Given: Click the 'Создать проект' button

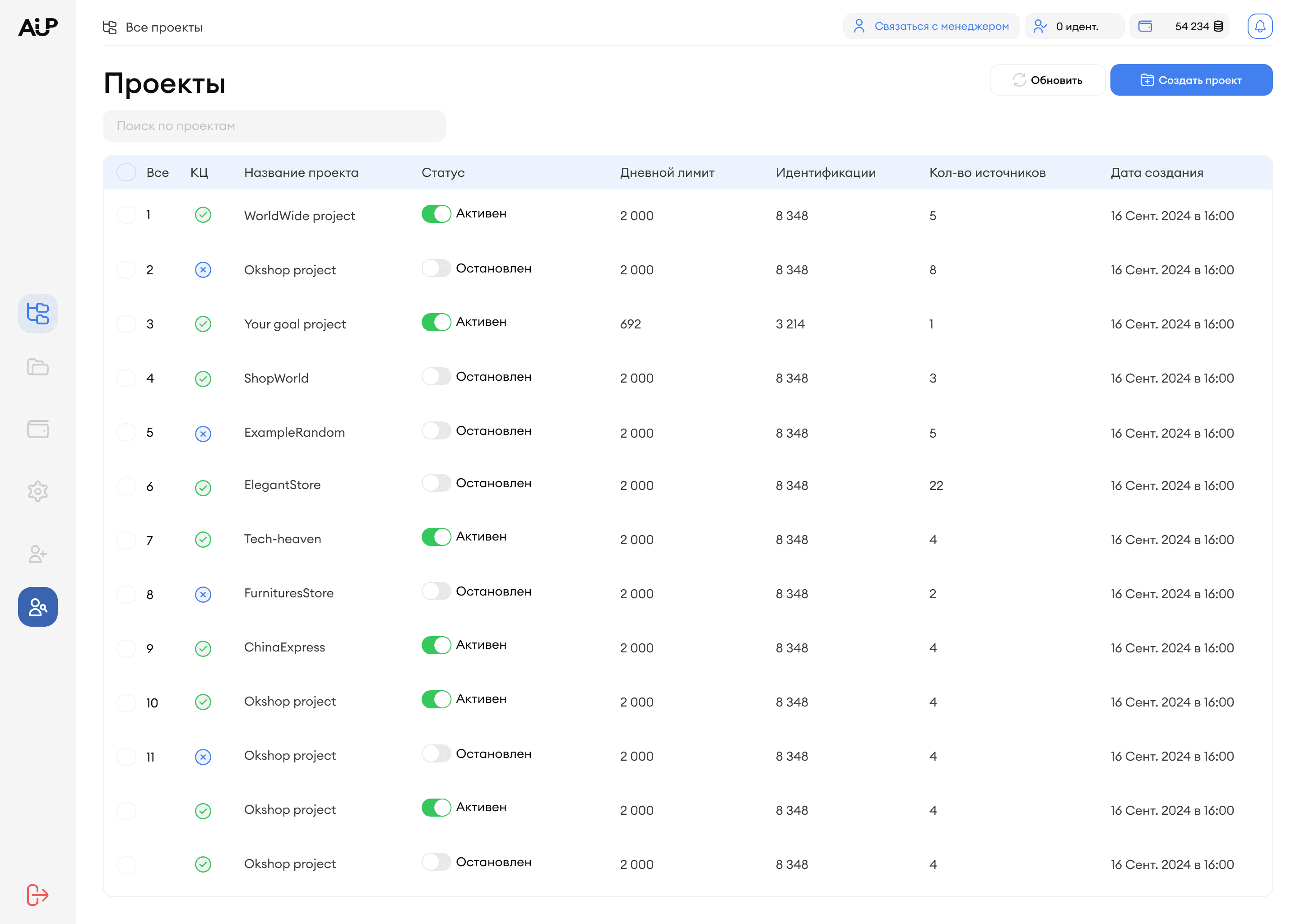Looking at the screenshot, I should [1191, 80].
